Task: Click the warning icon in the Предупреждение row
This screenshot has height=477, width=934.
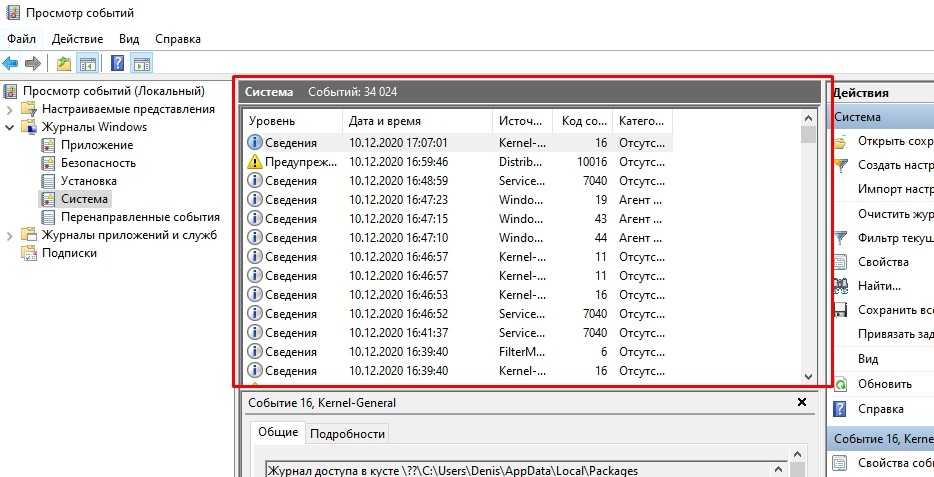Action: pos(254,162)
